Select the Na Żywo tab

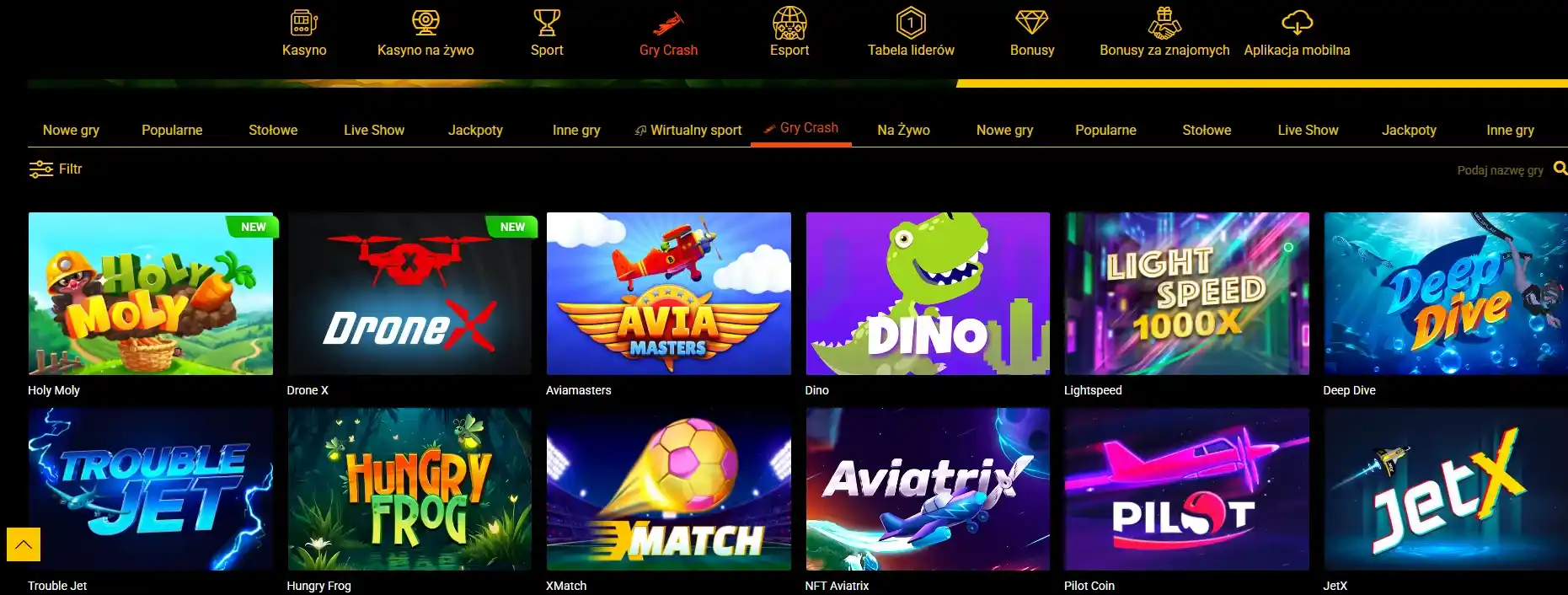tap(903, 130)
